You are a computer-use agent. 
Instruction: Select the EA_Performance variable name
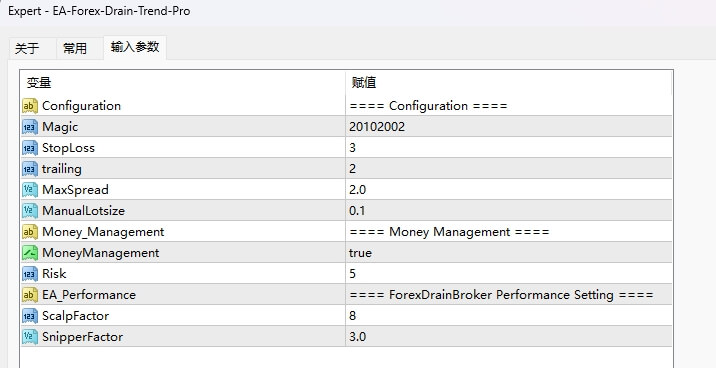pos(89,295)
